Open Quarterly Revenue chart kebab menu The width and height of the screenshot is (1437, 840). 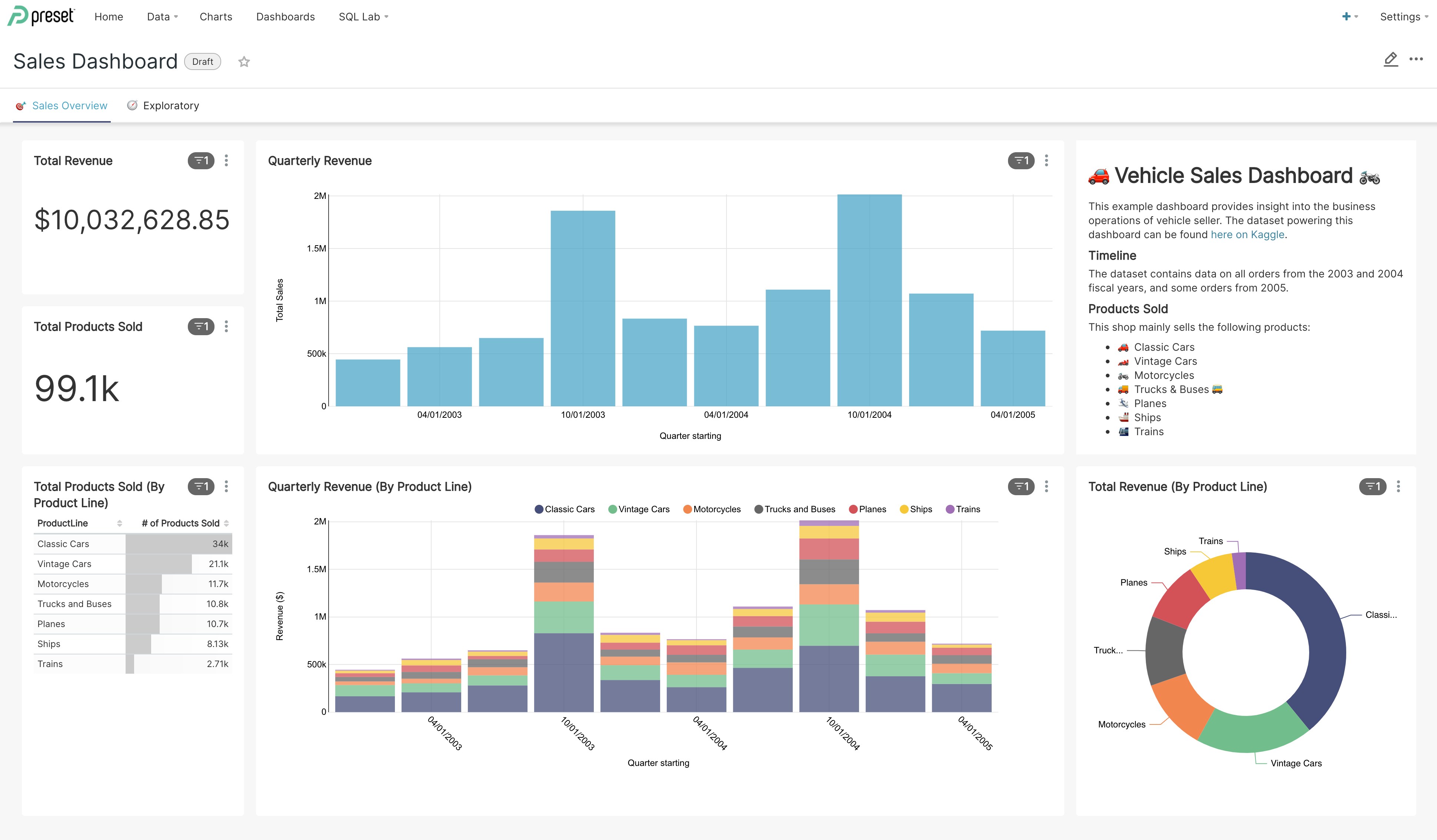[1047, 161]
